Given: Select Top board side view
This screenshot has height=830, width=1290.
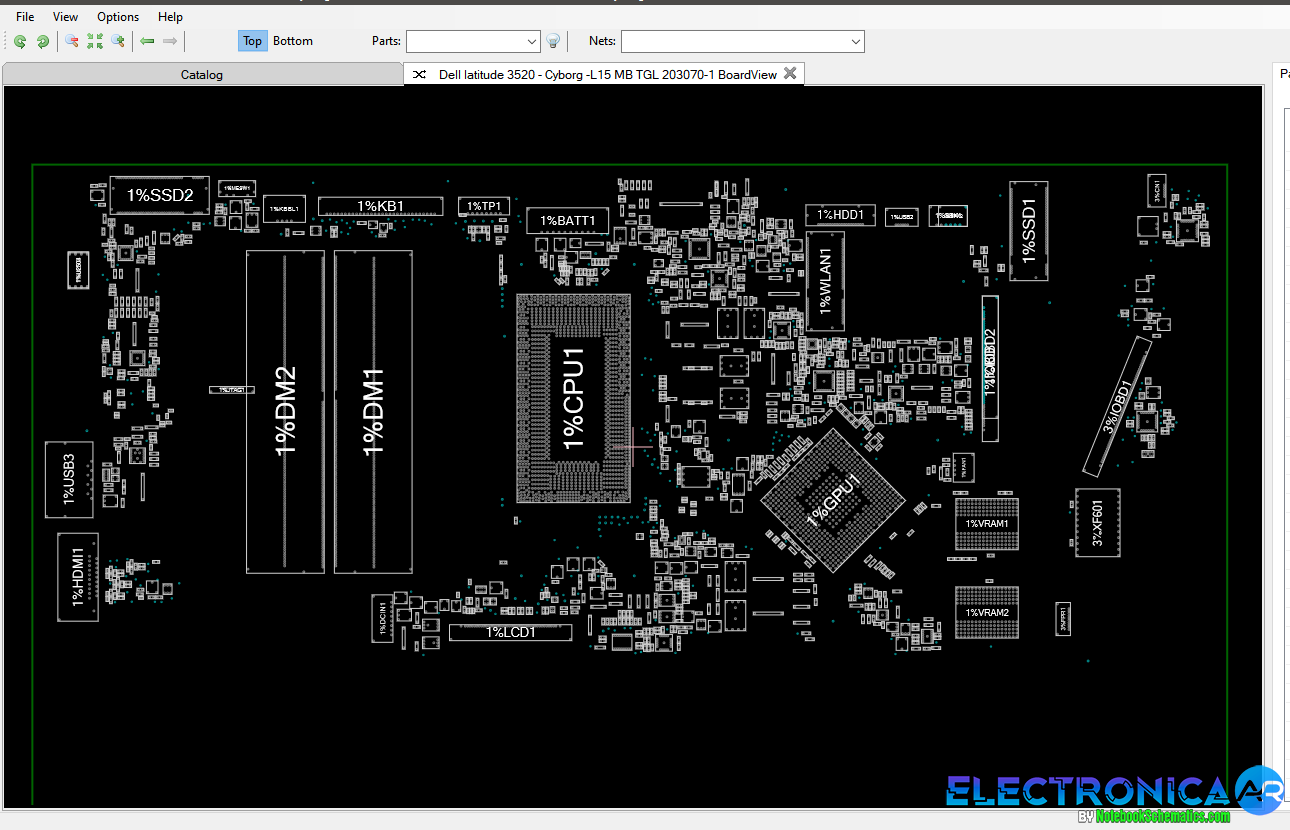Looking at the screenshot, I should point(252,41).
